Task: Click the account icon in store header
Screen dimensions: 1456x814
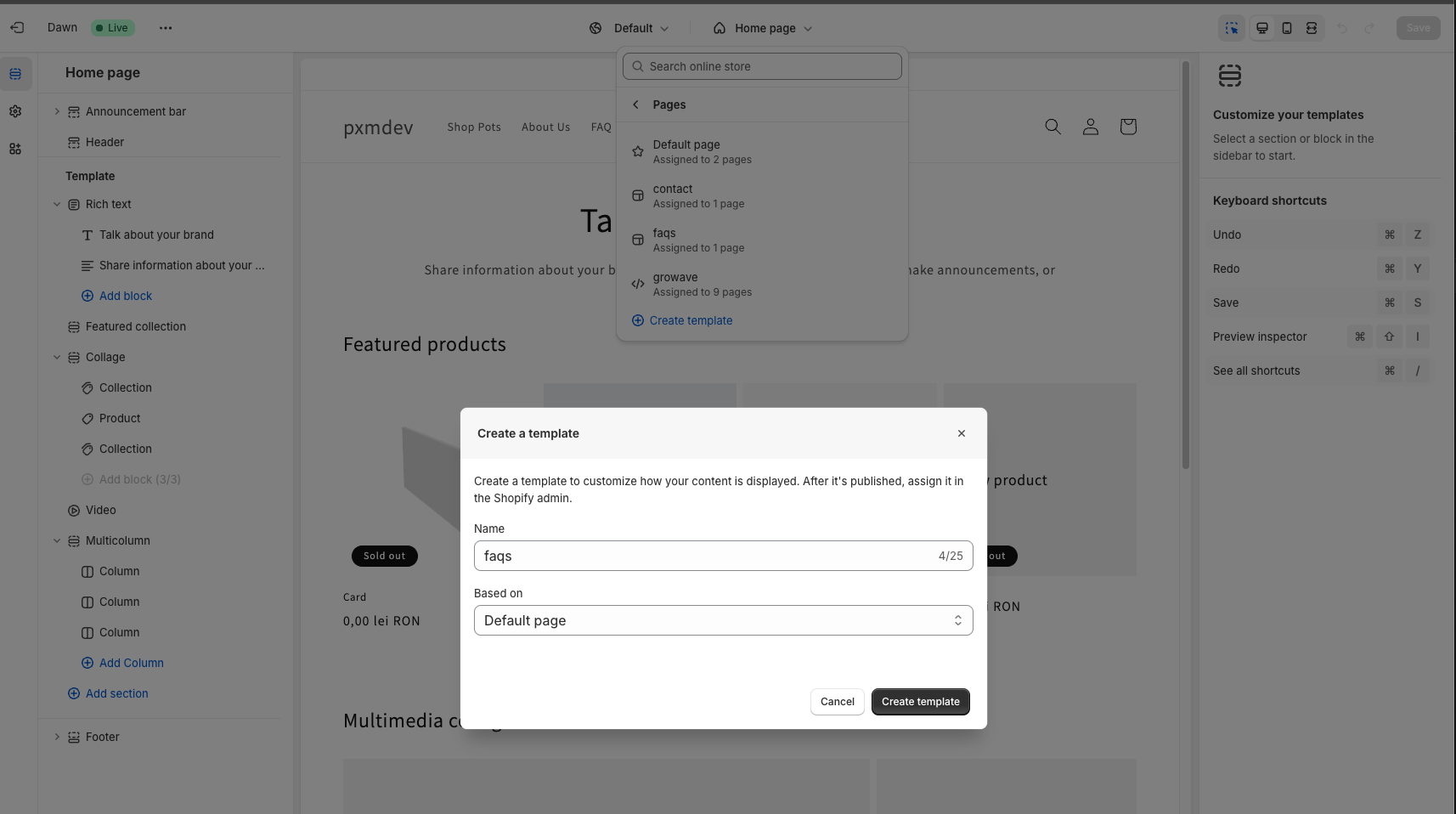Action: coord(1091,127)
